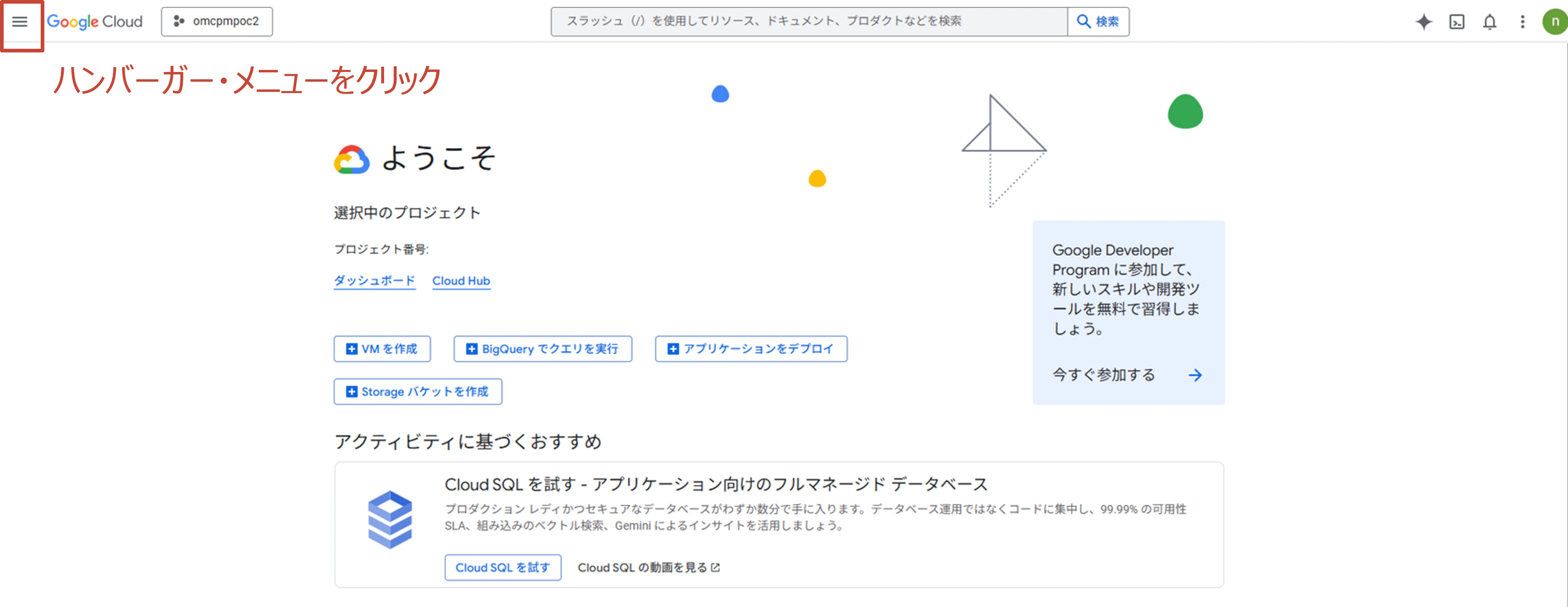This screenshot has width=1568, height=607.
Task: Activate Cloud Shell terminal icon
Action: (x=1457, y=22)
